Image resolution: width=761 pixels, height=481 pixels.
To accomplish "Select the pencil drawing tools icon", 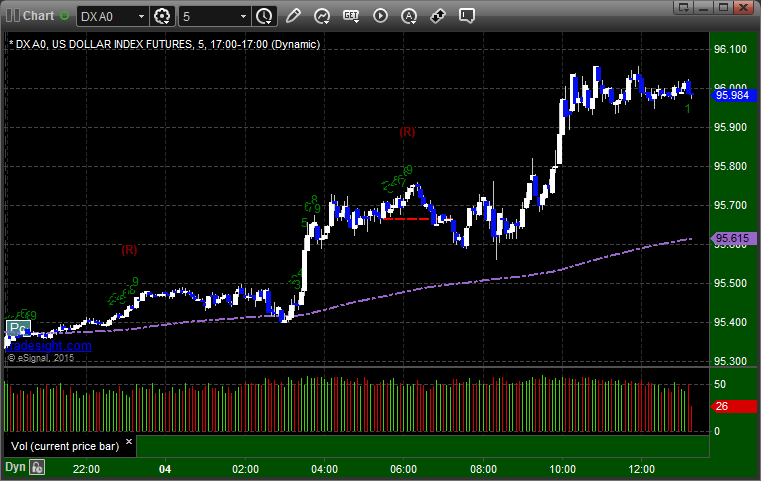I will tap(293, 16).
